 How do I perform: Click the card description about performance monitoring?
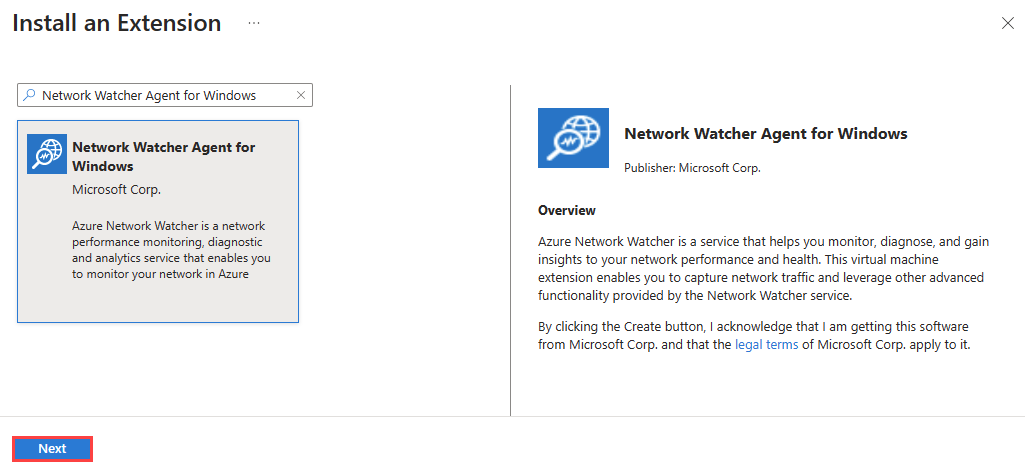171,250
